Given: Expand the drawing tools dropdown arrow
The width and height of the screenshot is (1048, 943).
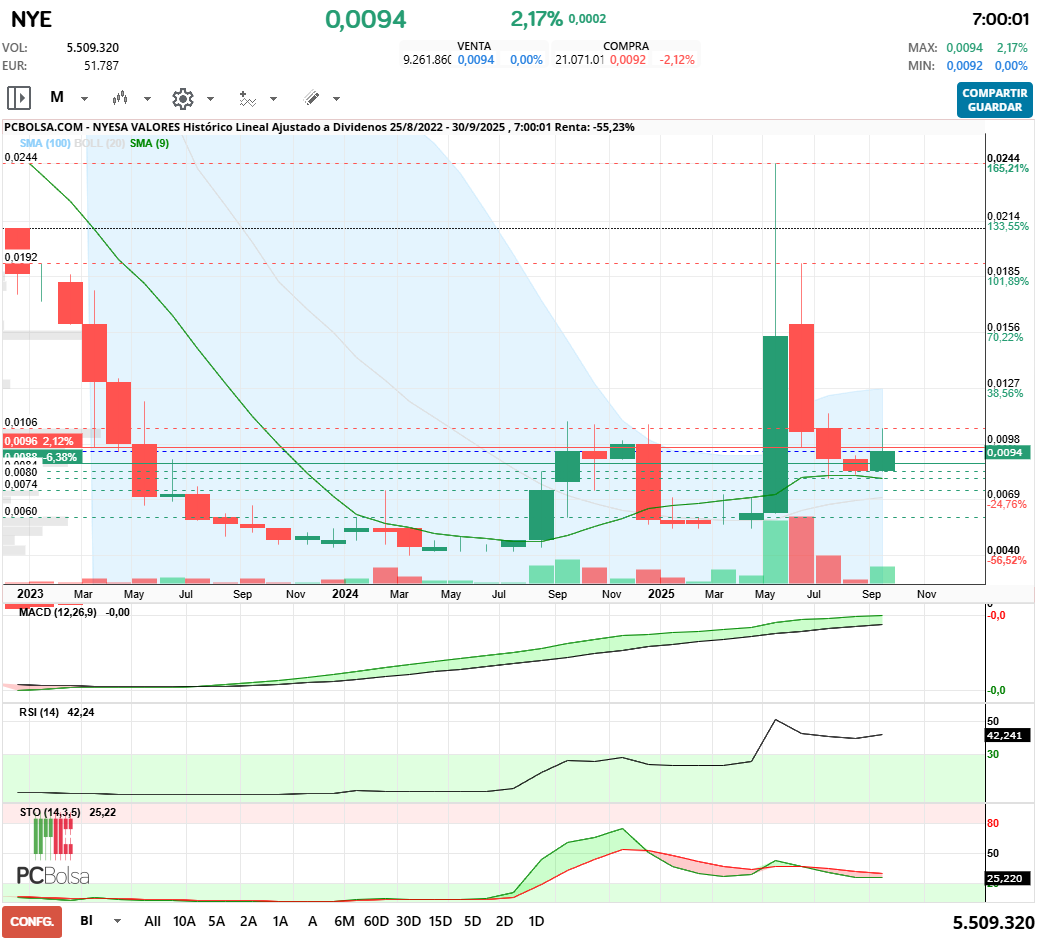Looking at the screenshot, I should tap(336, 99).
